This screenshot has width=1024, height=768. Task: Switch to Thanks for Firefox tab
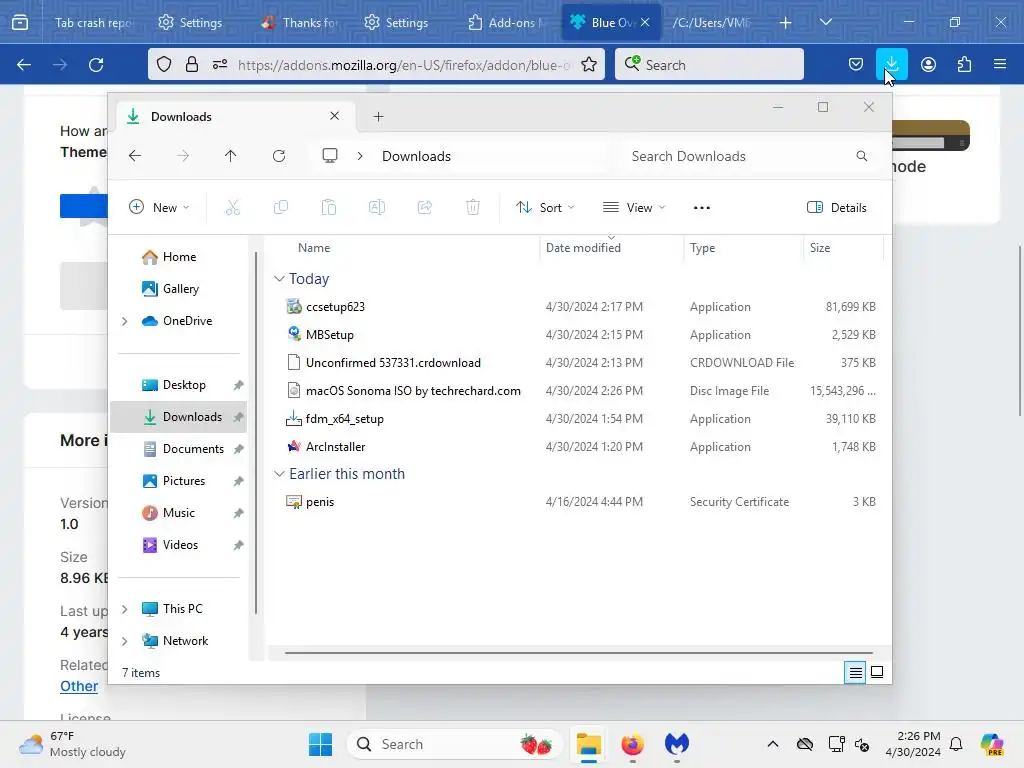point(300,23)
